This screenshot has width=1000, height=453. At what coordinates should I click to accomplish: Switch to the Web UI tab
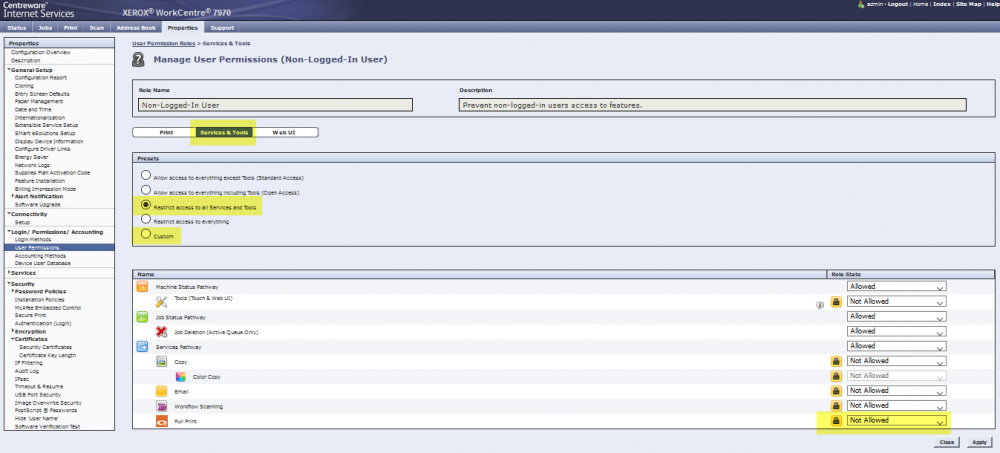(283, 132)
